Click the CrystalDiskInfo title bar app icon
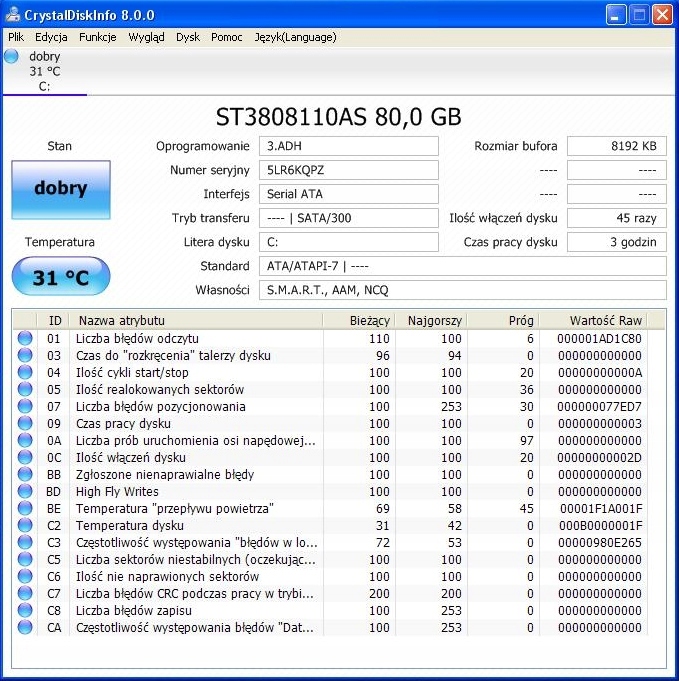The height and width of the screenshot is (681, 679). (x=13, y=14)
